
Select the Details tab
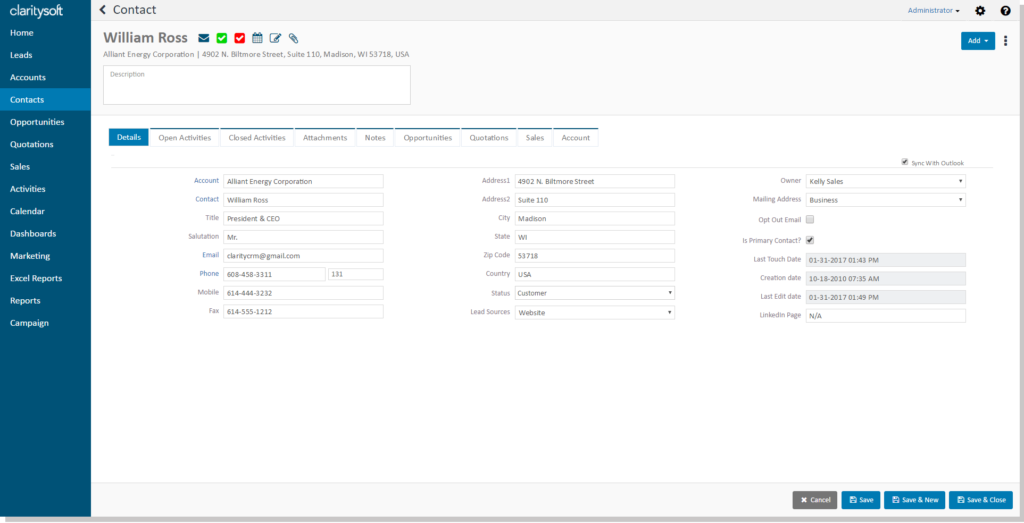click(x=129, y=138)
